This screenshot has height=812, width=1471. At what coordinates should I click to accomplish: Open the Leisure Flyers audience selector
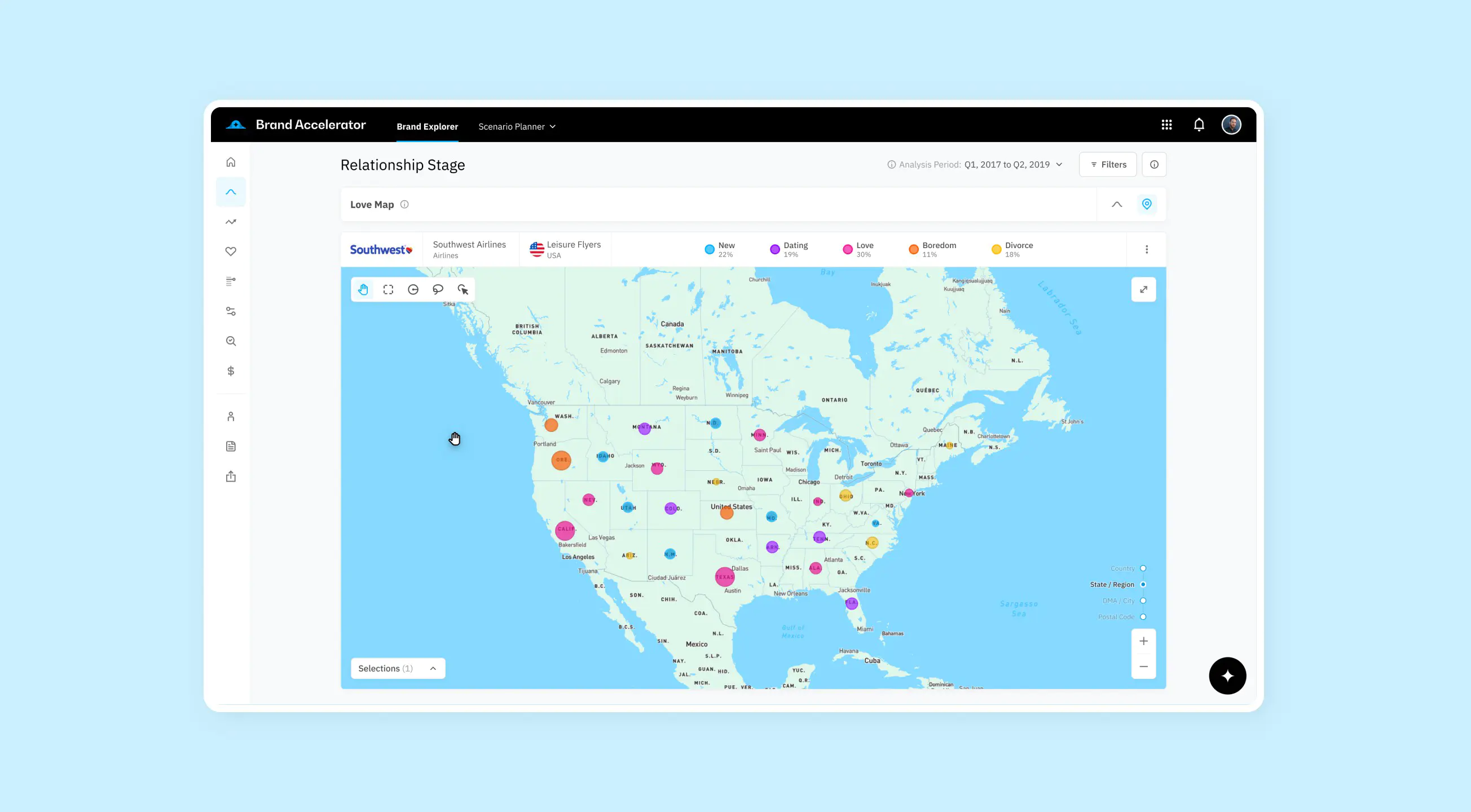click(x=565, y=250)
